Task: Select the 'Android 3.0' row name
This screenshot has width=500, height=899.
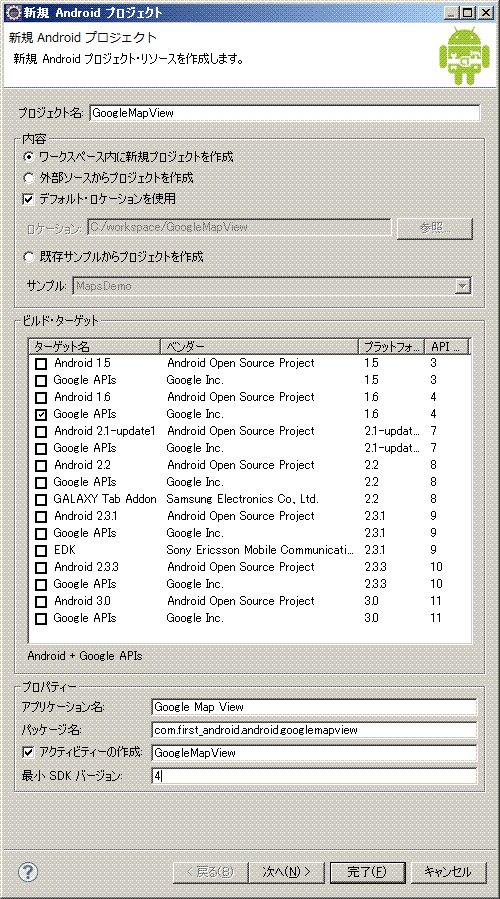Action: coord(83,601)
